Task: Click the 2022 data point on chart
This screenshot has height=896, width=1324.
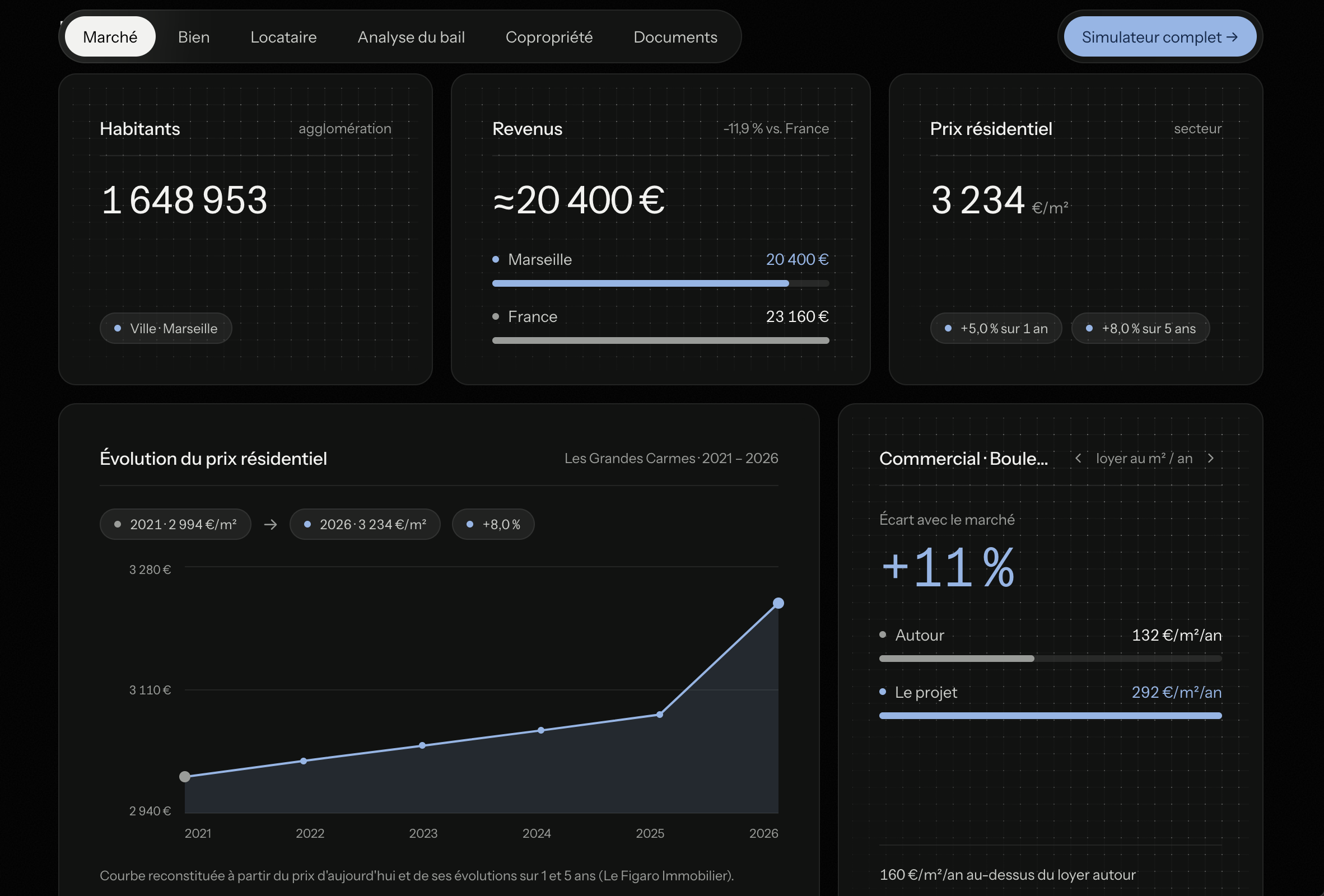Action: (x=304, y=761)
